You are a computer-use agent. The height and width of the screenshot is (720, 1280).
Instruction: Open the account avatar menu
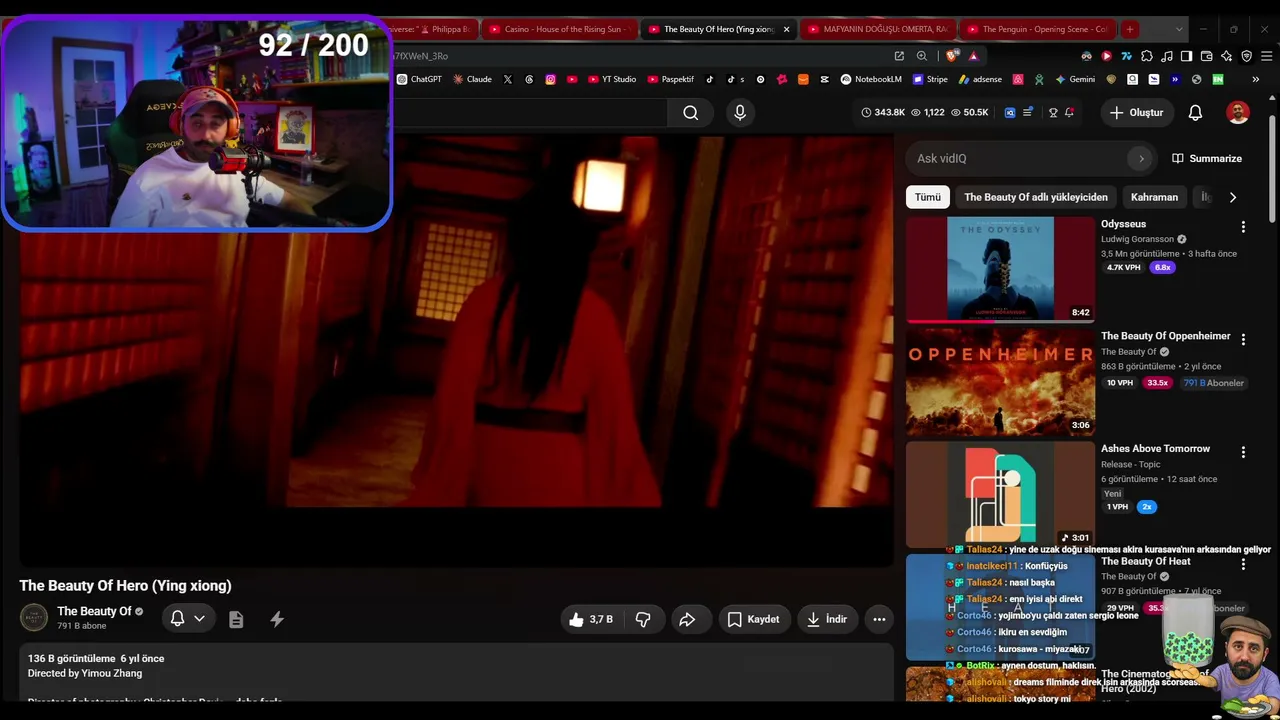(x=1238, y=113)
